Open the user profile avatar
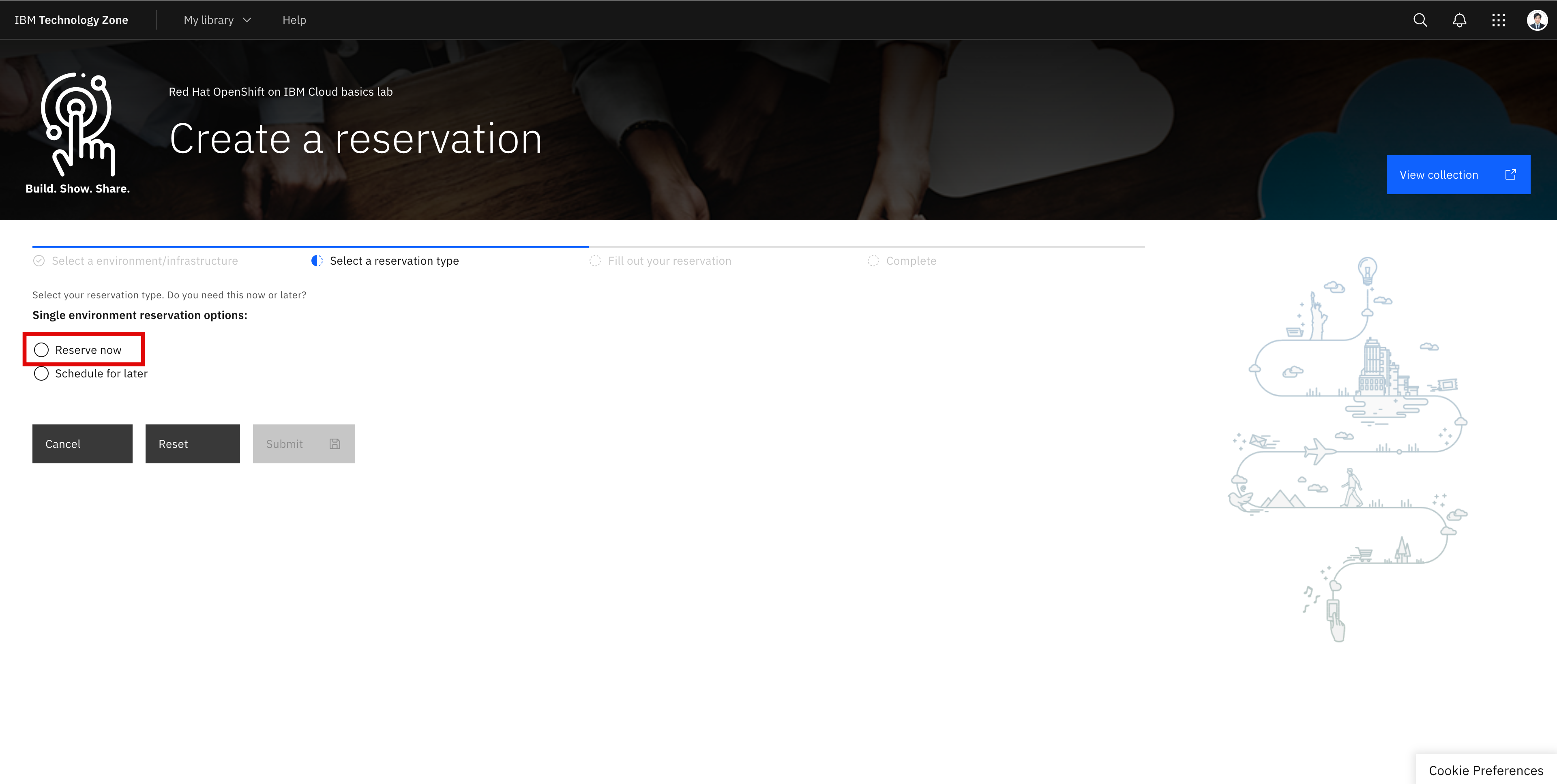The image size is (1557, 784). (x=1536, y=20)
